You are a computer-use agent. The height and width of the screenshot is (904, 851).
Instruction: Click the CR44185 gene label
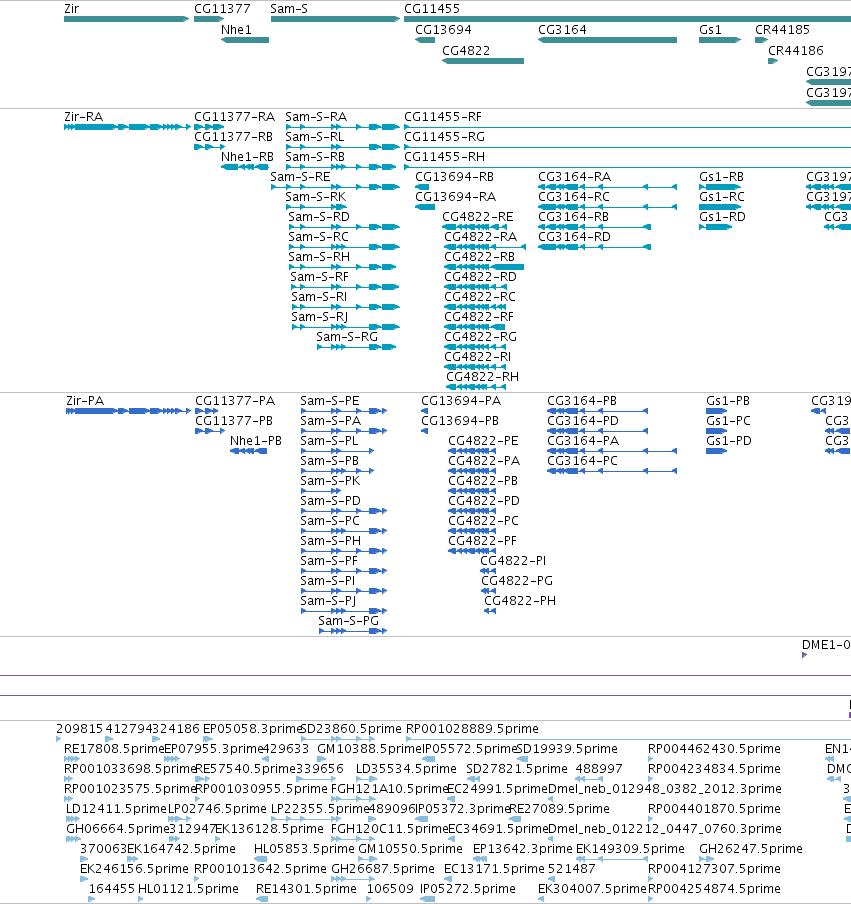(782, 29)
